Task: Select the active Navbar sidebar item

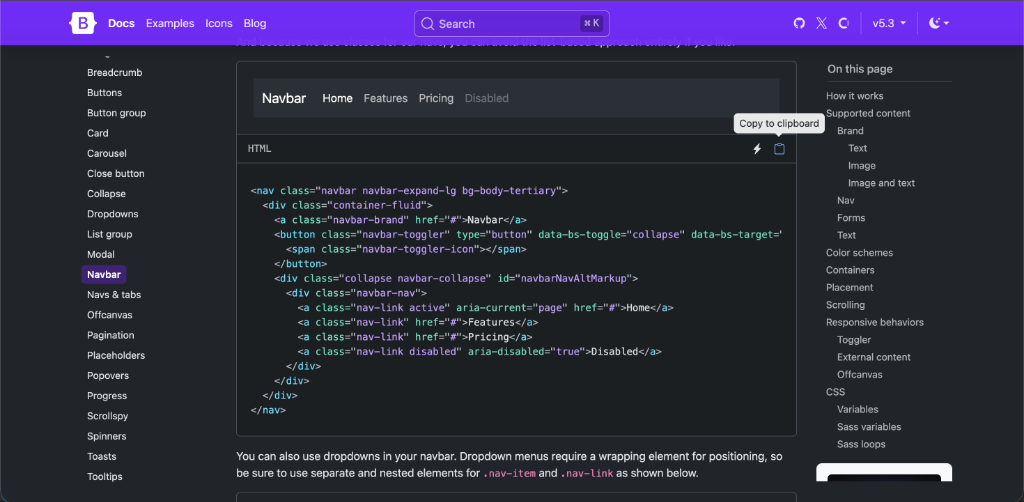Action: [104, 274]
